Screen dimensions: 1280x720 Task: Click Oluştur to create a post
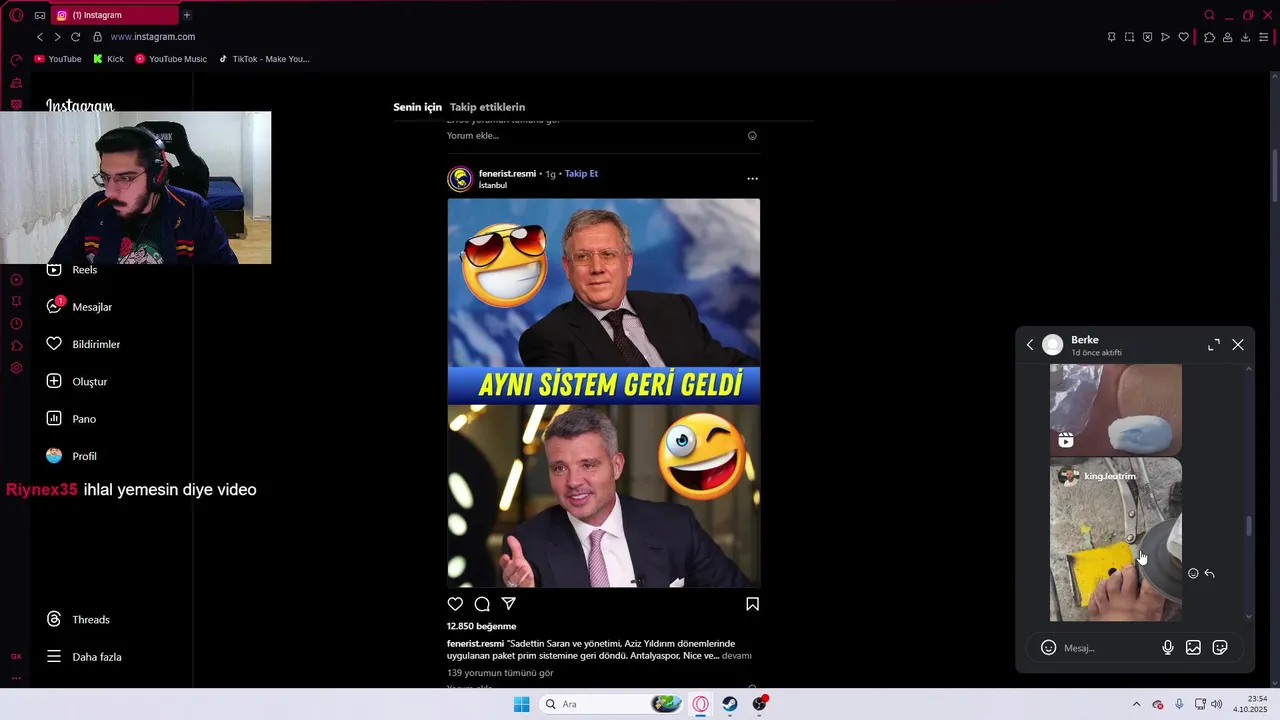coord(76,382)
